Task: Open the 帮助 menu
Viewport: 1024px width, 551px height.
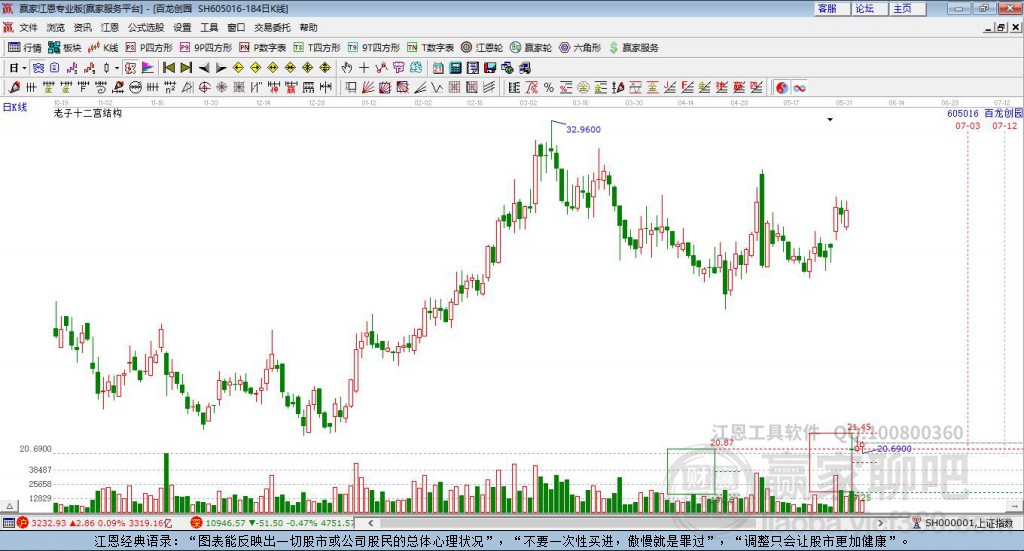Action: pos(308,27)
